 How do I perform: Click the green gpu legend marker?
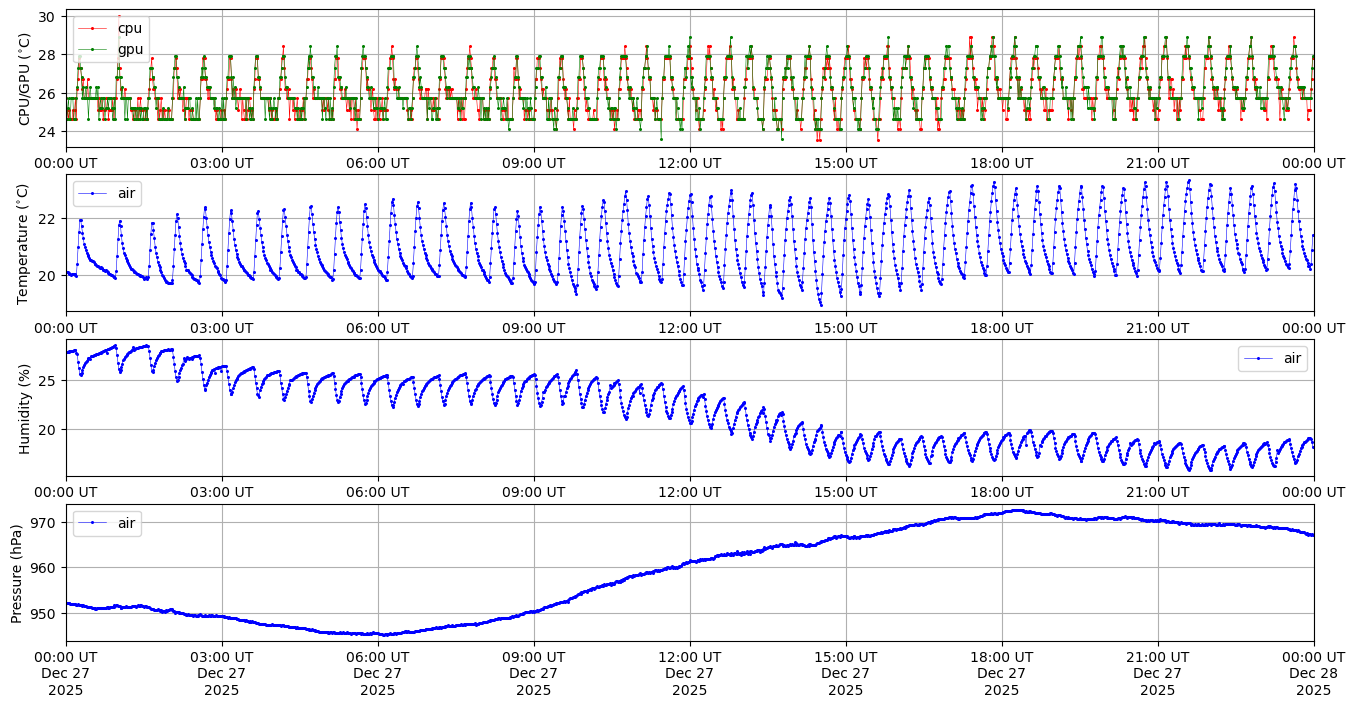pyautogui.click(x=93, y=48)
